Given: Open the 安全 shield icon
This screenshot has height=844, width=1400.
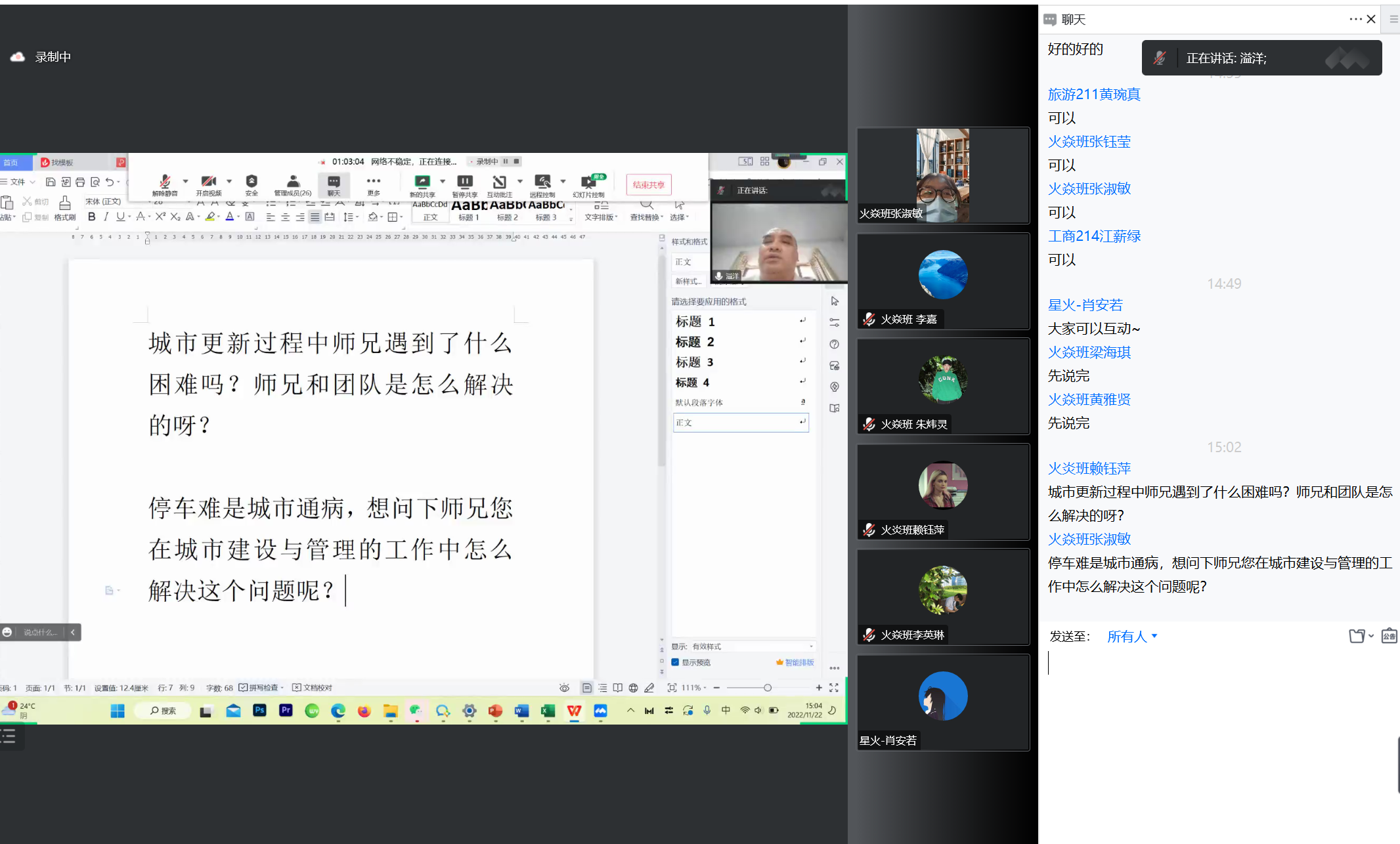Looking at the screenshot, I should click(x=252, y=182).
